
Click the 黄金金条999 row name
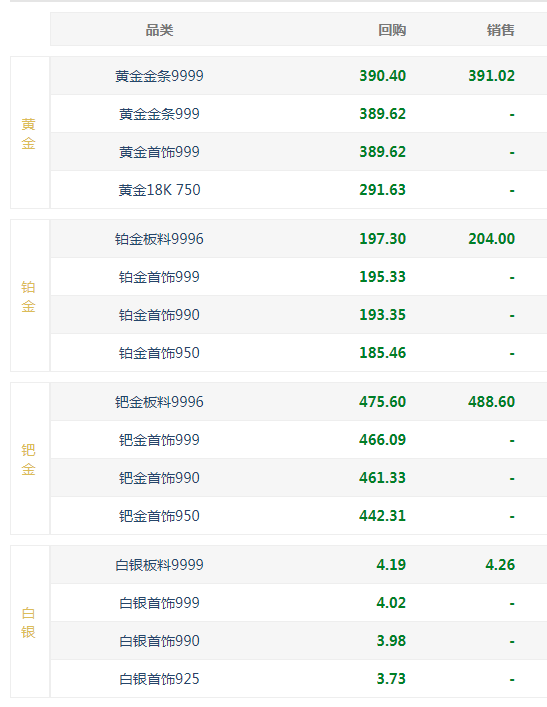tap(159, 114)
